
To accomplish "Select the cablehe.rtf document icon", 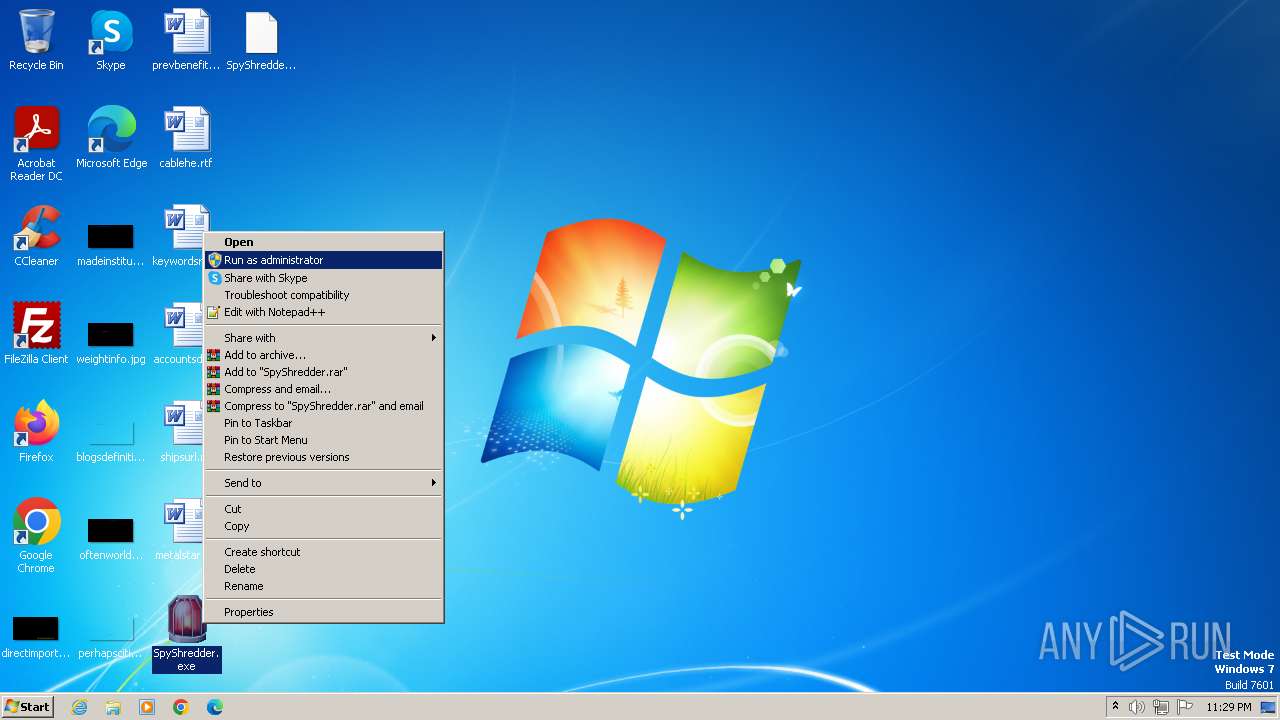I will tap(186, 138).
